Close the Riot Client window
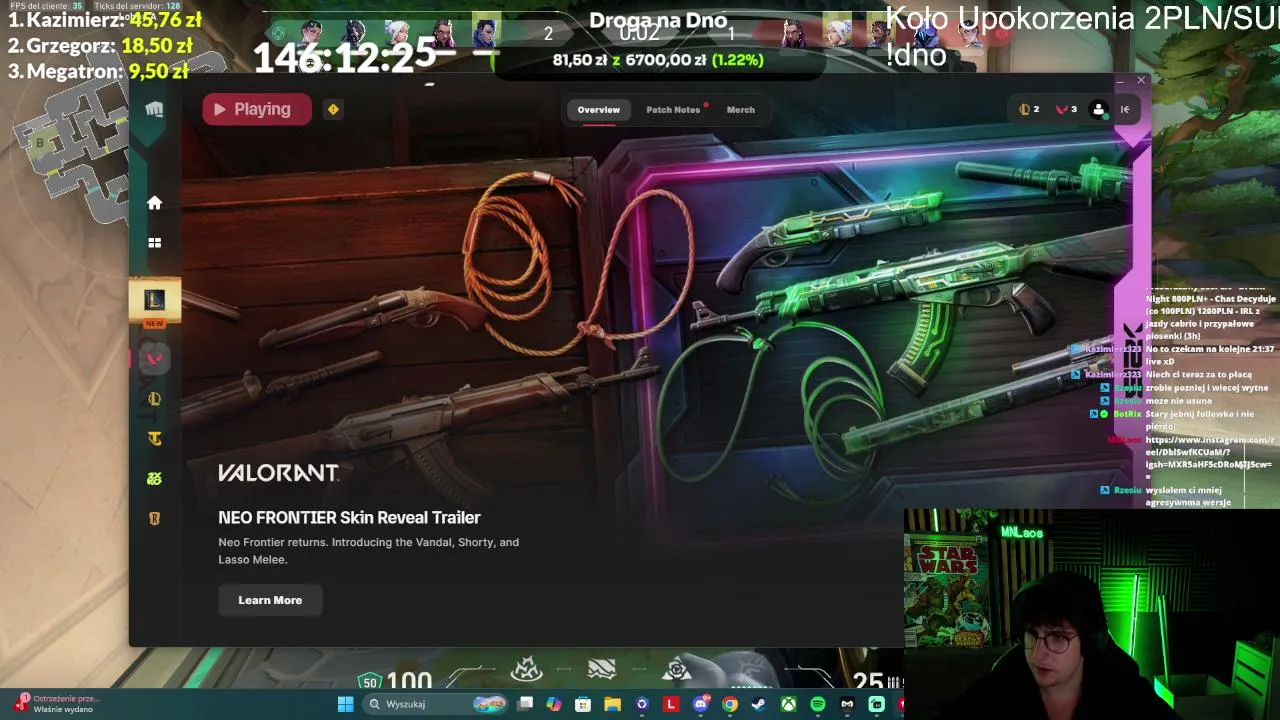The height and width of the screenshot is (720, 1280). pos(1141,80)
